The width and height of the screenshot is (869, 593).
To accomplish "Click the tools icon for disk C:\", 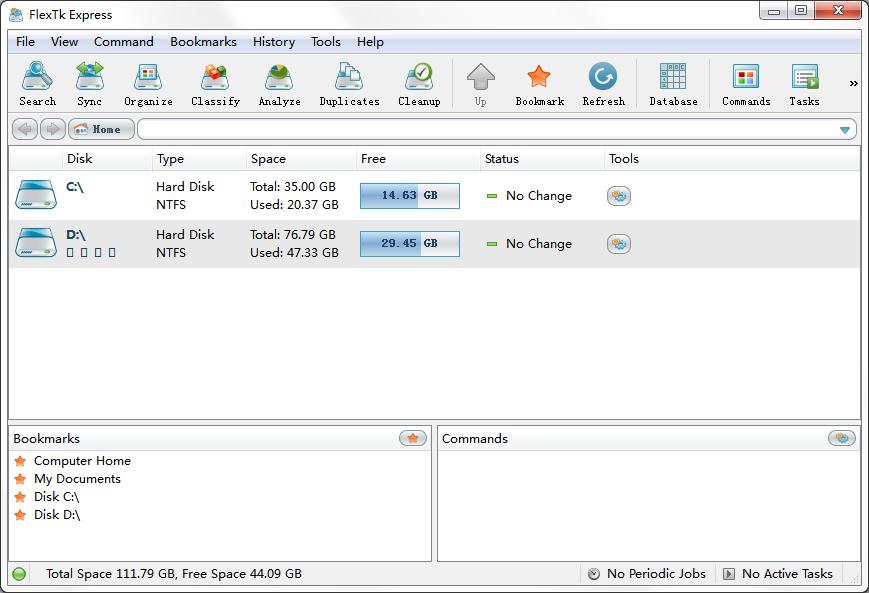I will (618, 196).
